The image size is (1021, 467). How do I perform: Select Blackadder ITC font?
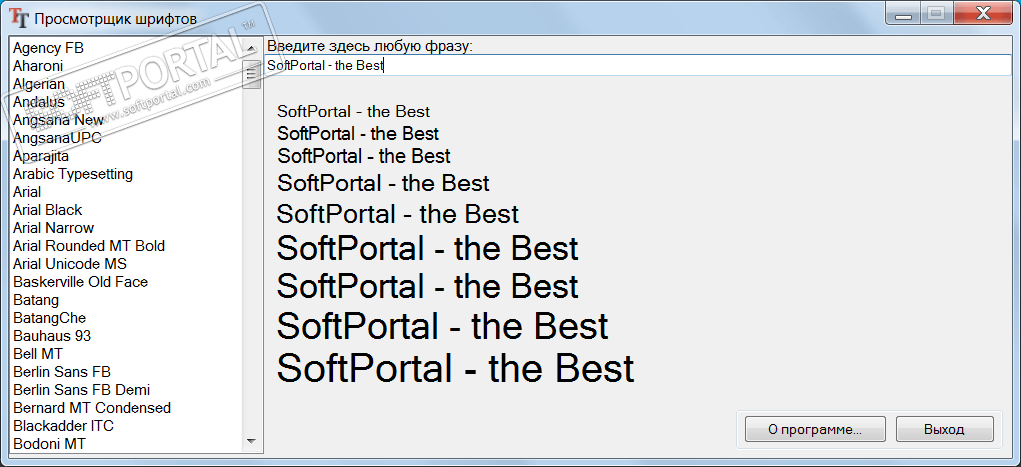coord(63,426)
